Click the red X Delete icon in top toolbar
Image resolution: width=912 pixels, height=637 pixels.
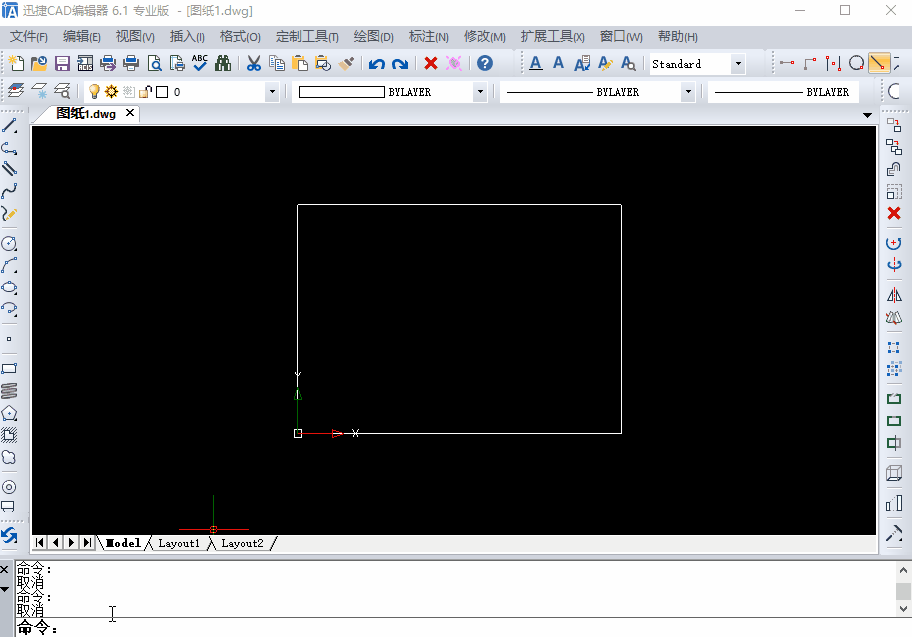431,63
